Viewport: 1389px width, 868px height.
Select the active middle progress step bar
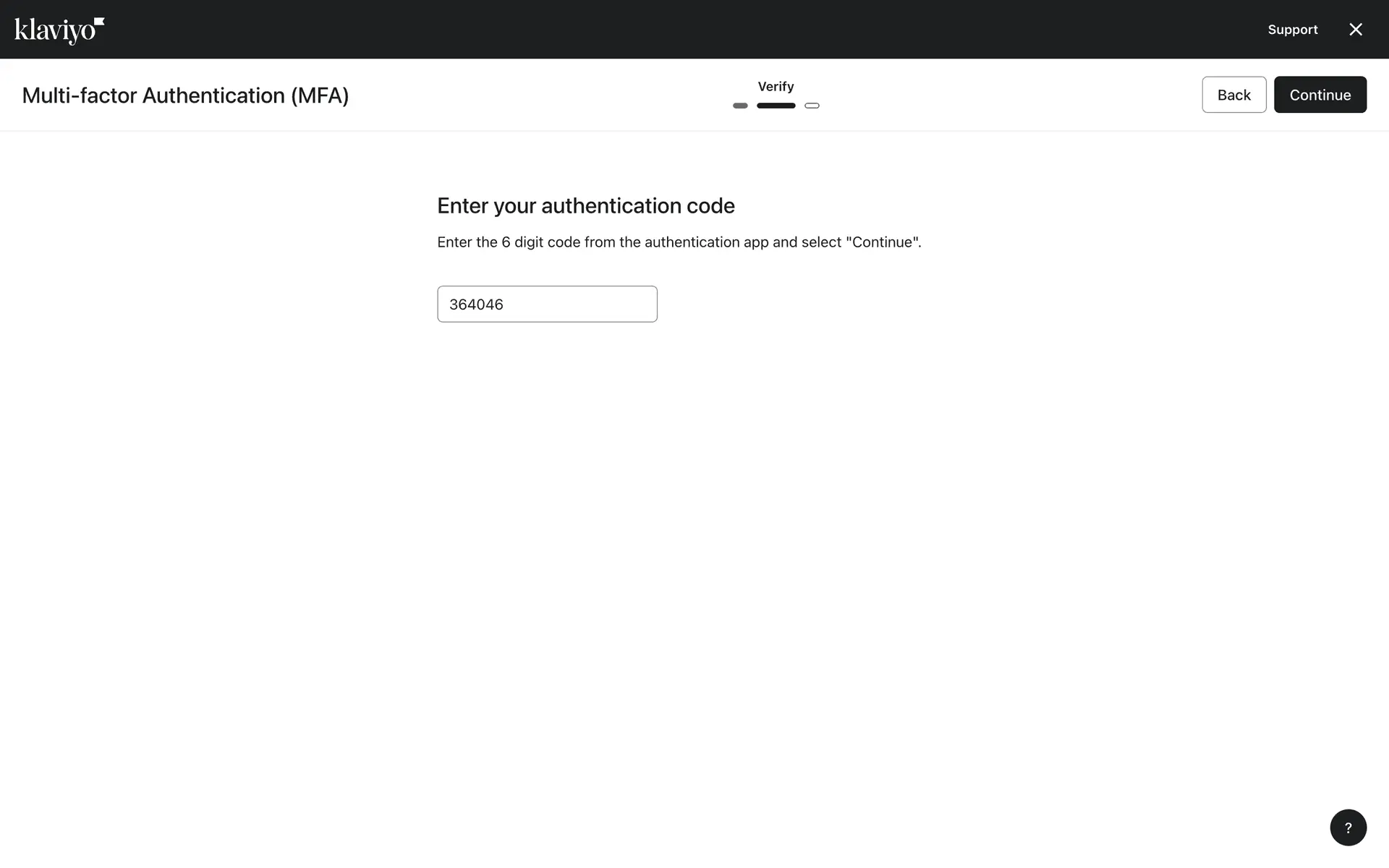point(776,106)
